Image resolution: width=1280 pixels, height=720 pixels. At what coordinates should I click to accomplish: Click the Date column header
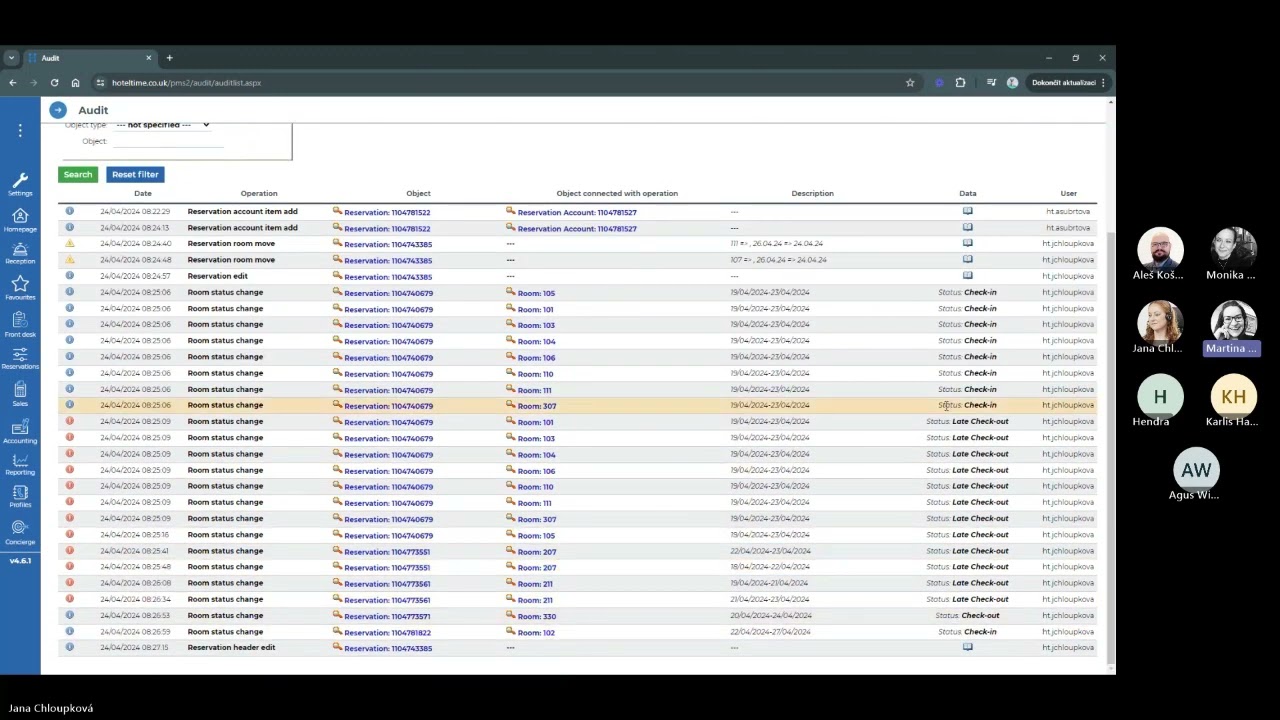143,193
